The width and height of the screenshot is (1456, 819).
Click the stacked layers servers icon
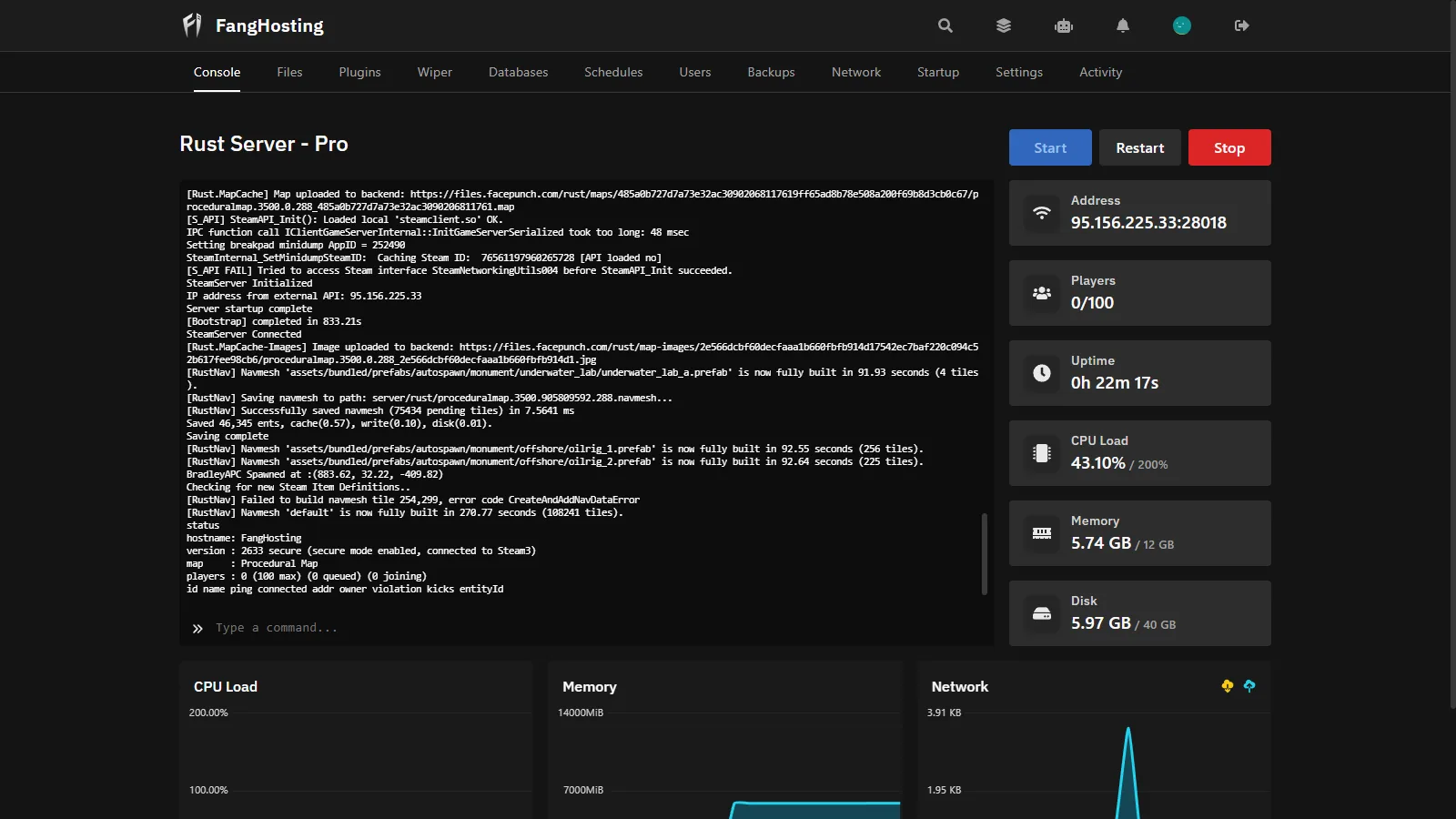point(1004,25)
